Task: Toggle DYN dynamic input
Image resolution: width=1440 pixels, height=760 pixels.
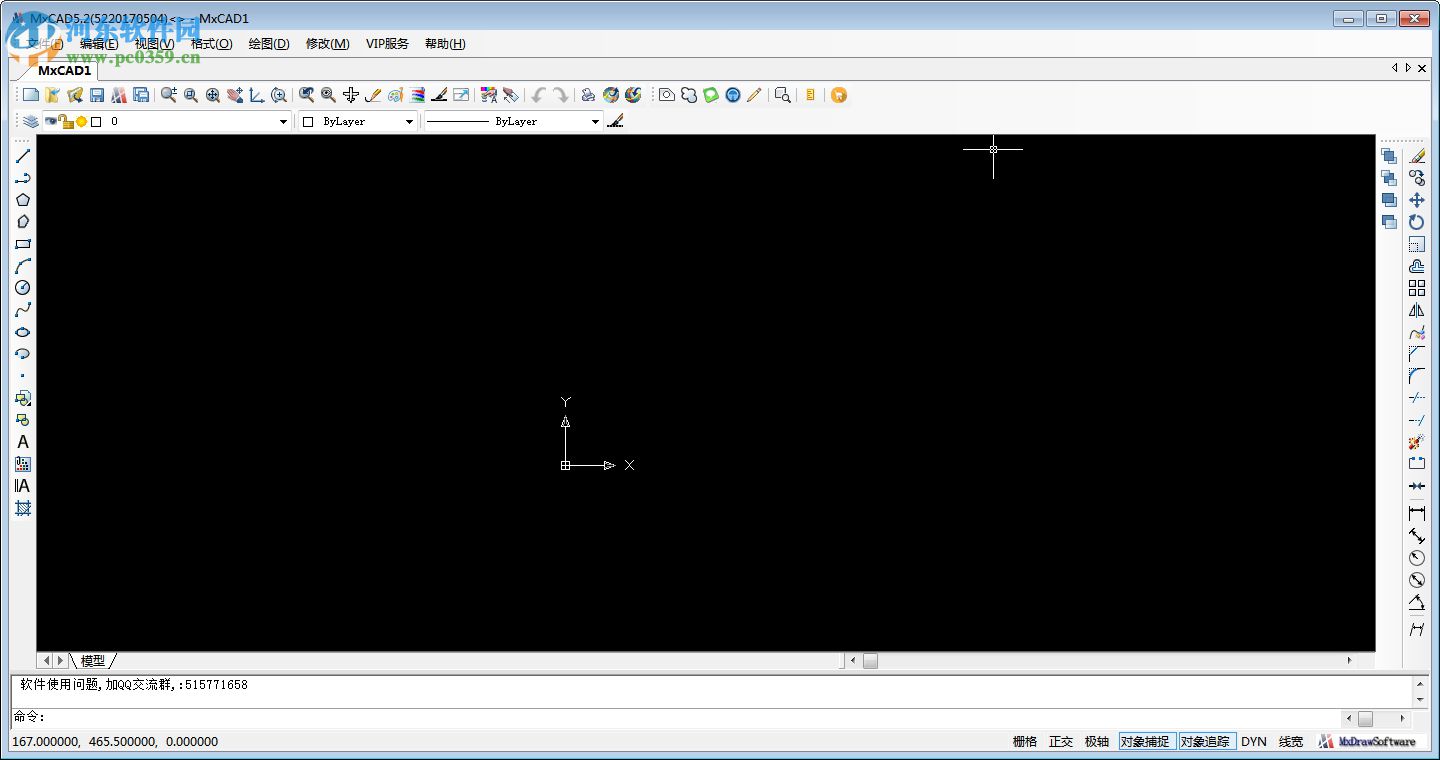Action: [x=1254, y=742]
